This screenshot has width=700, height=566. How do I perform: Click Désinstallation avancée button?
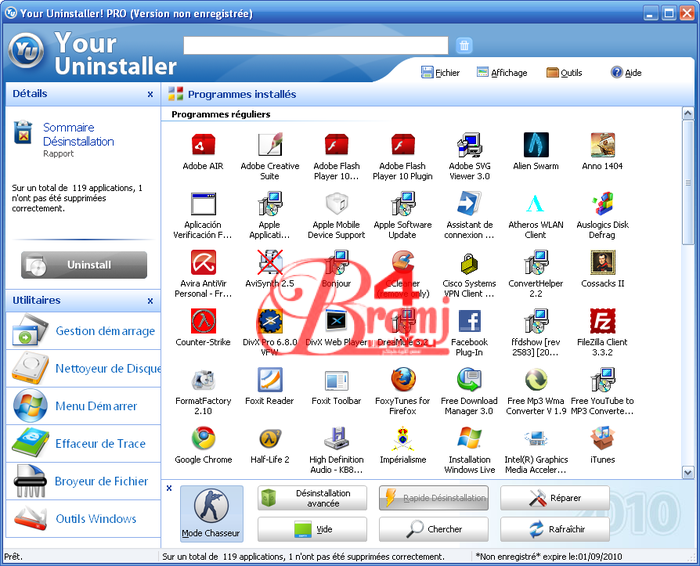coord(312,498)
